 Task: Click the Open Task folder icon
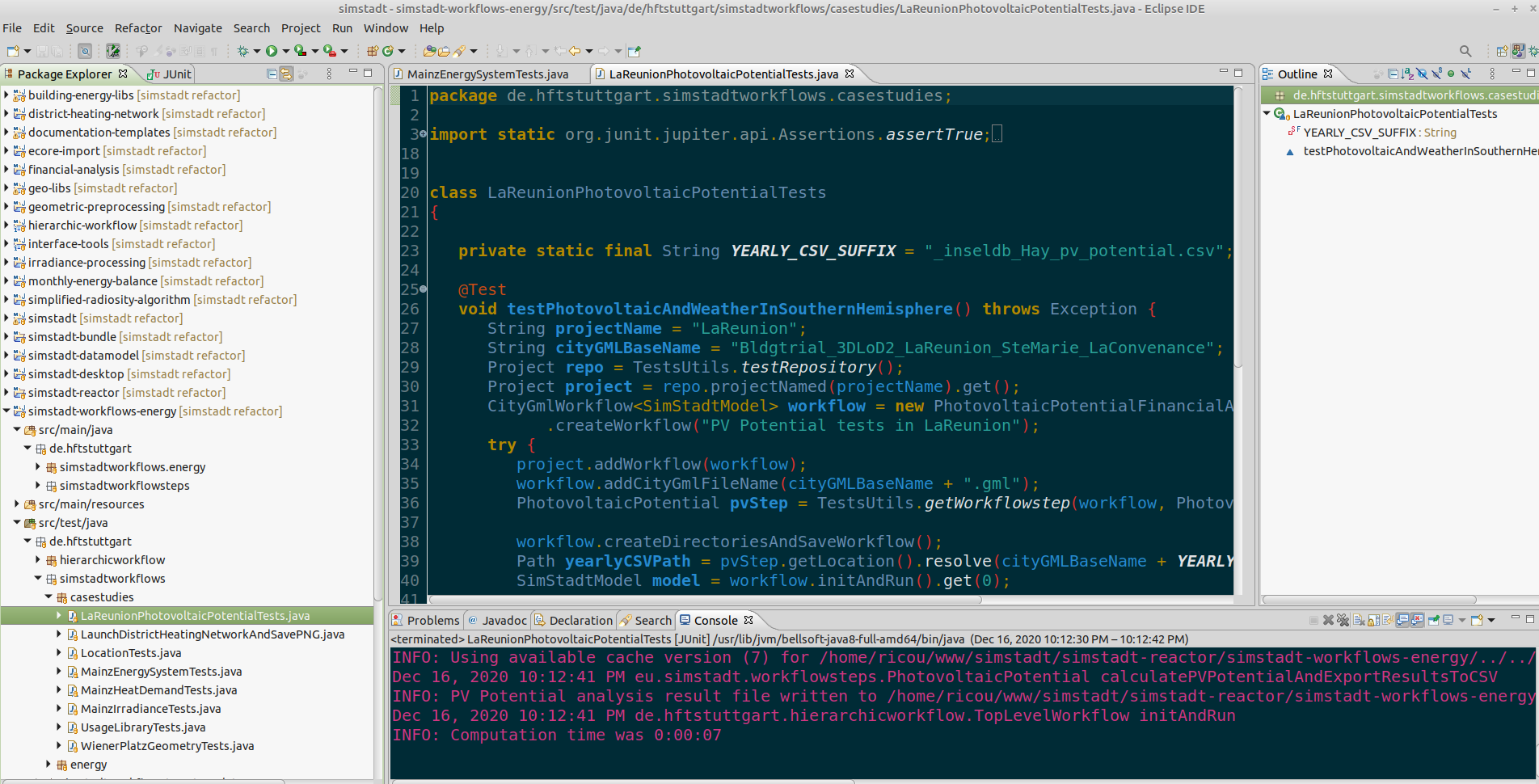(x=444, y=51)
